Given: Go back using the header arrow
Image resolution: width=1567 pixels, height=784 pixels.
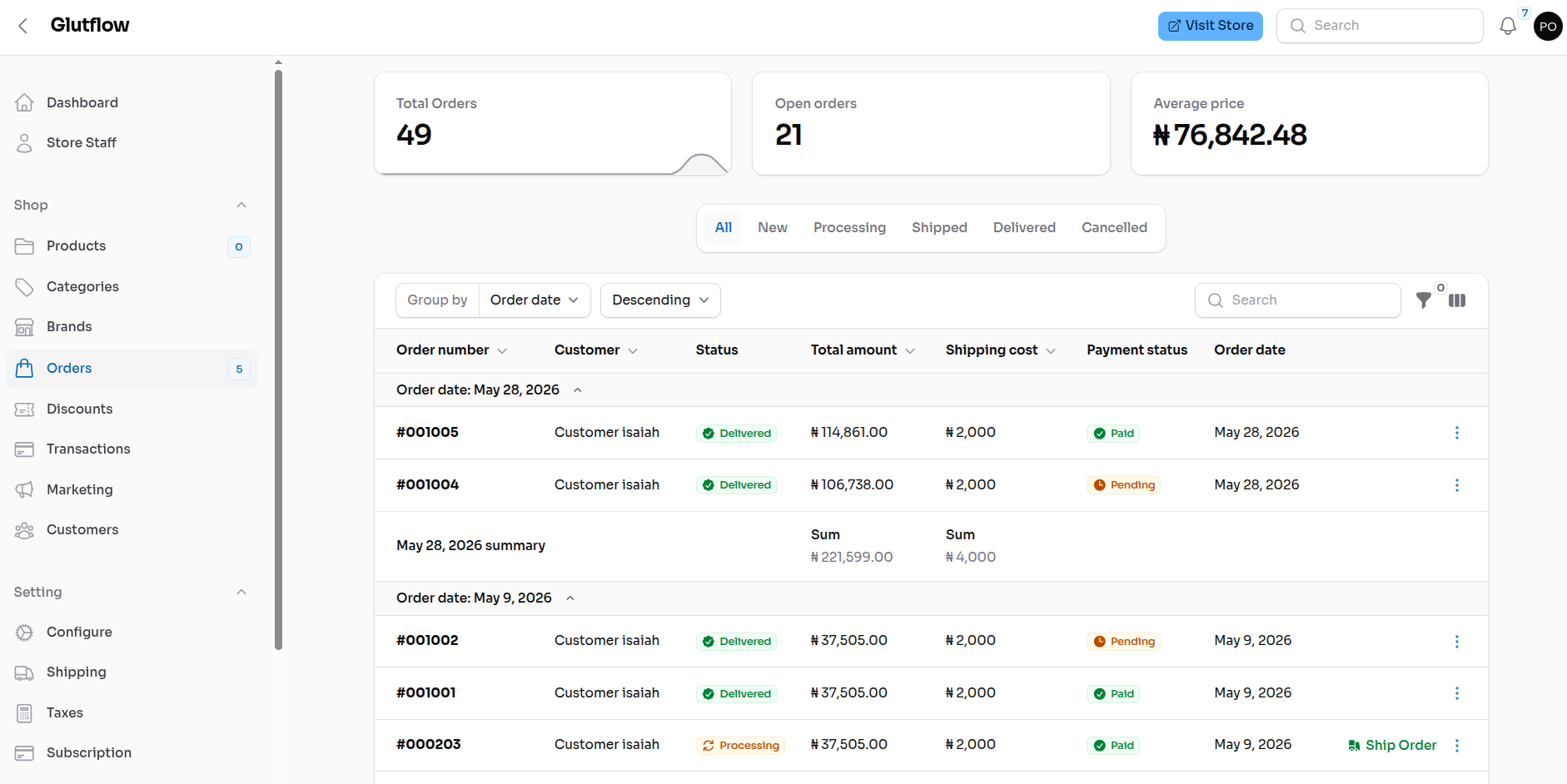Looking at the screenshot, I should [23, 26].
